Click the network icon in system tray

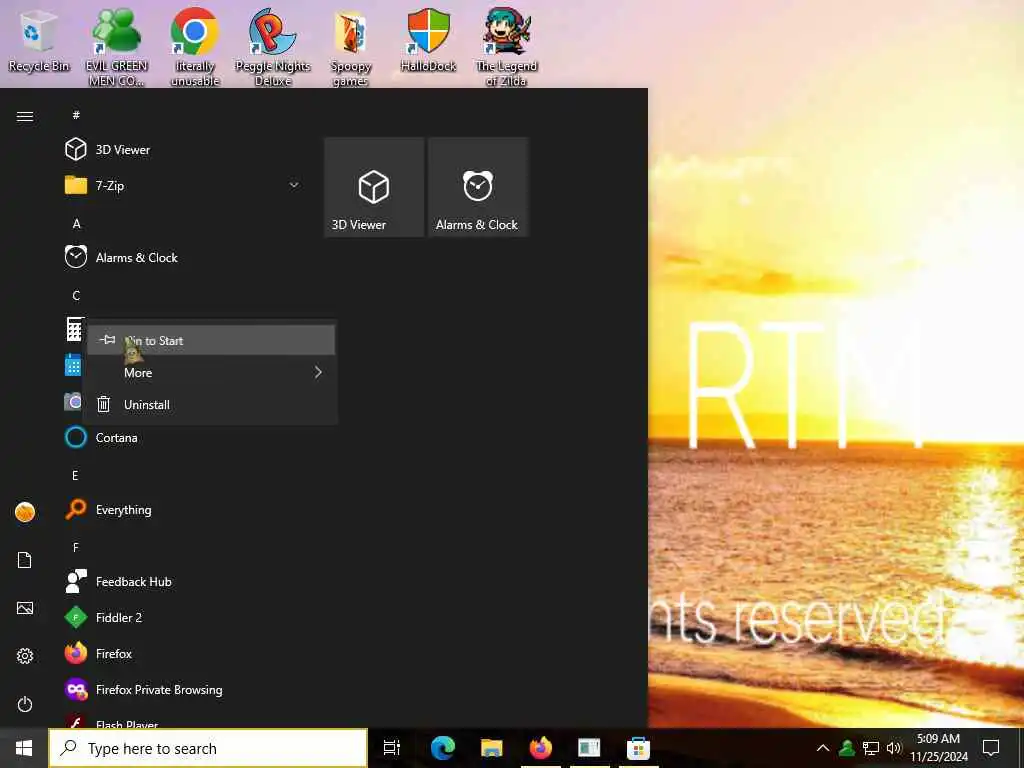coord(871,748)
